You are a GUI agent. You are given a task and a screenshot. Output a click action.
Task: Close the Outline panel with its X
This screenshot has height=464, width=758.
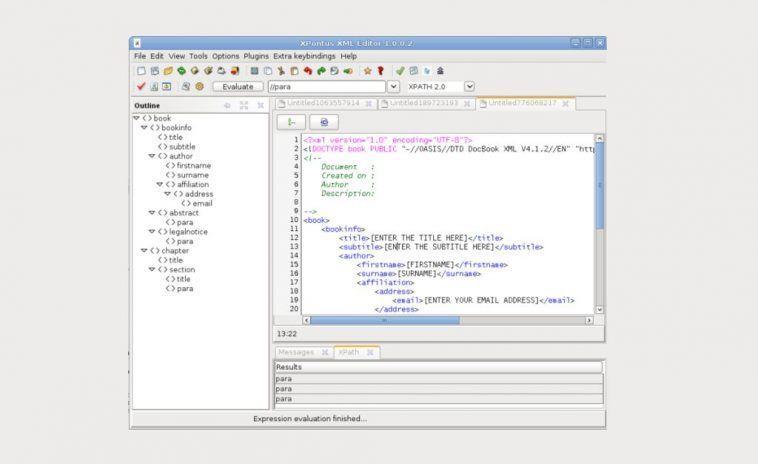coord(261,105)
